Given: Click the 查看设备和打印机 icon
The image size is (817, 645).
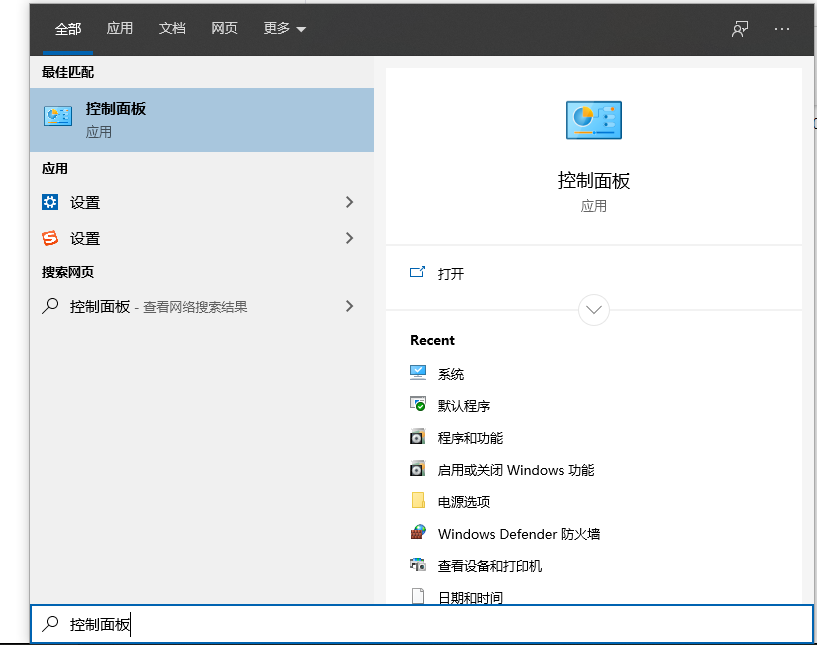Looking at the screenshot, I should pyautogui.click(x=418, y=565).
